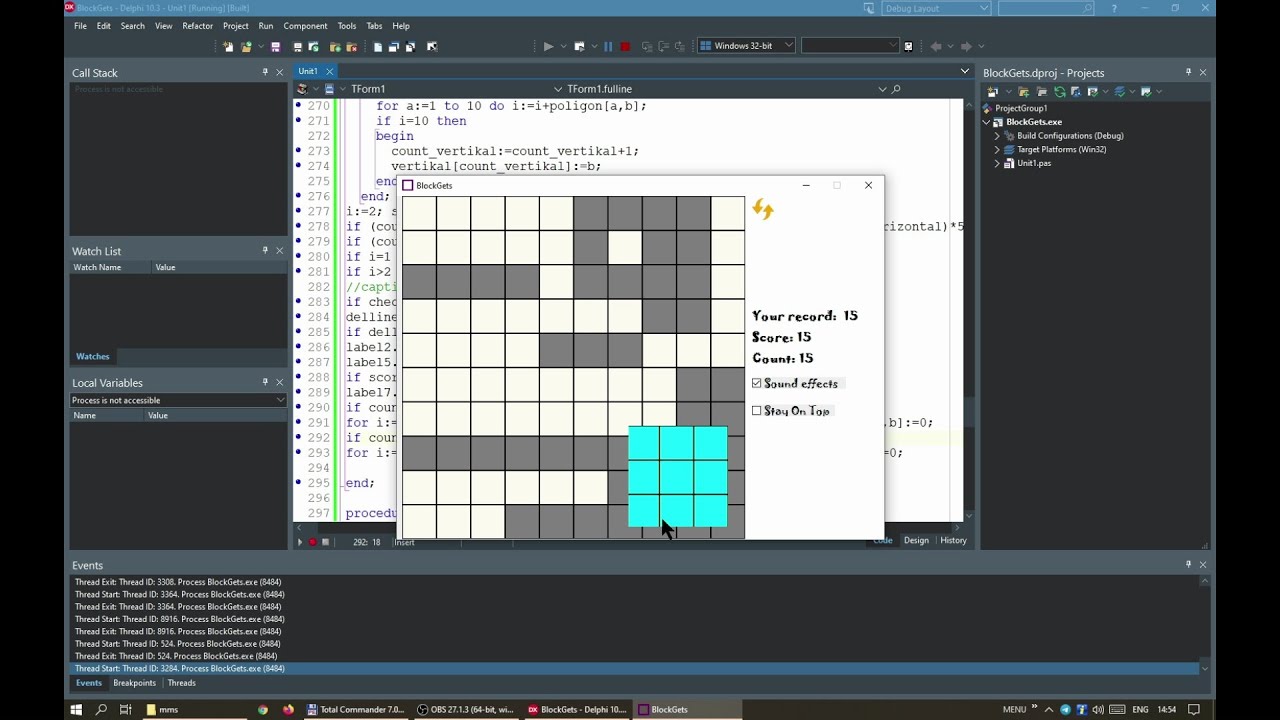
Task: Open the History tab of the editor
Action: pyautogui.click(x=953, y=540)
